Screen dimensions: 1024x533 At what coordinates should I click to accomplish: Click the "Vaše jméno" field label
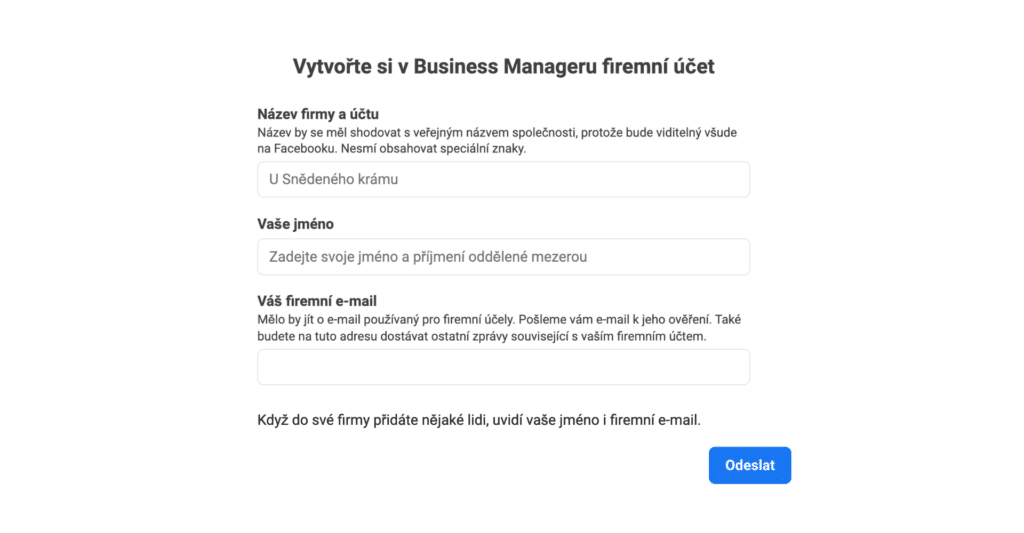click(295, 224)
